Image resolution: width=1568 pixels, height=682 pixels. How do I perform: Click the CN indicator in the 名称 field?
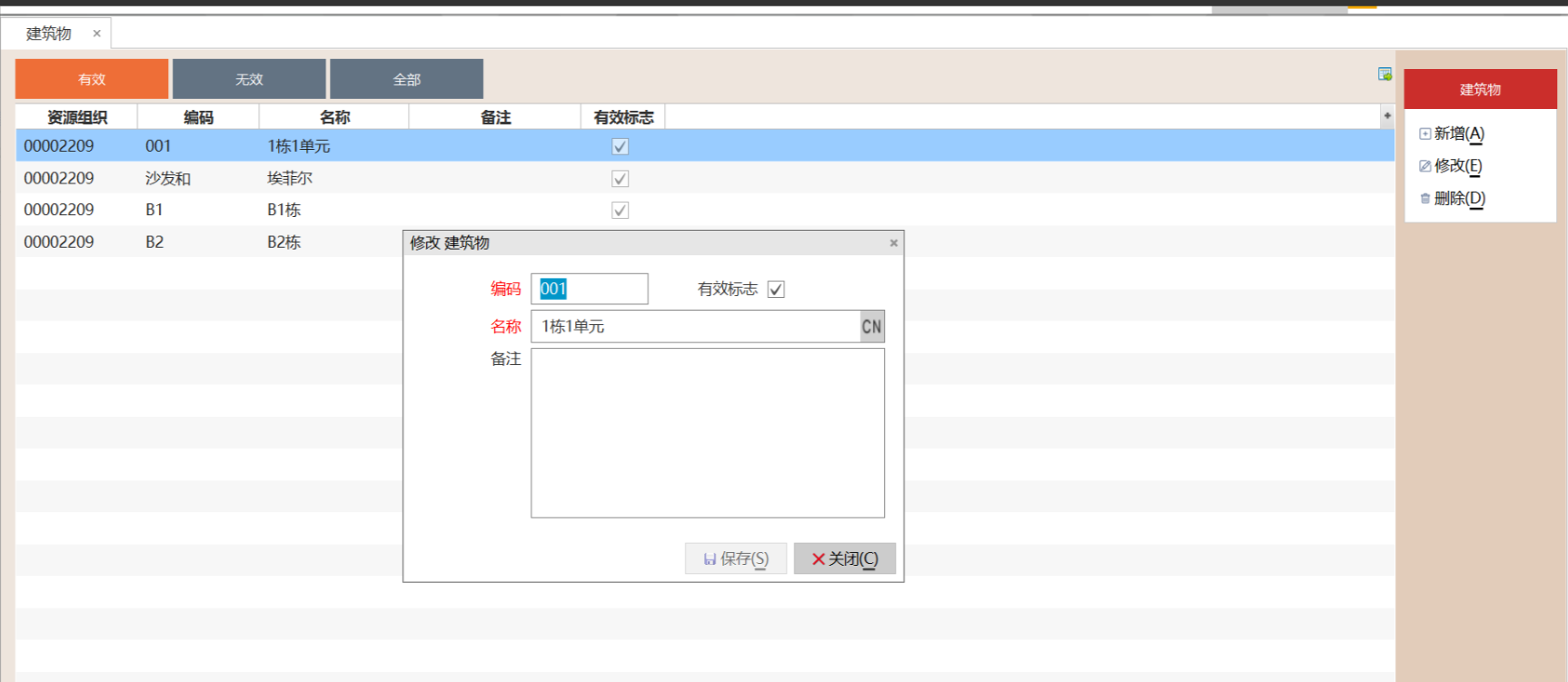click(x=871, y=327)
